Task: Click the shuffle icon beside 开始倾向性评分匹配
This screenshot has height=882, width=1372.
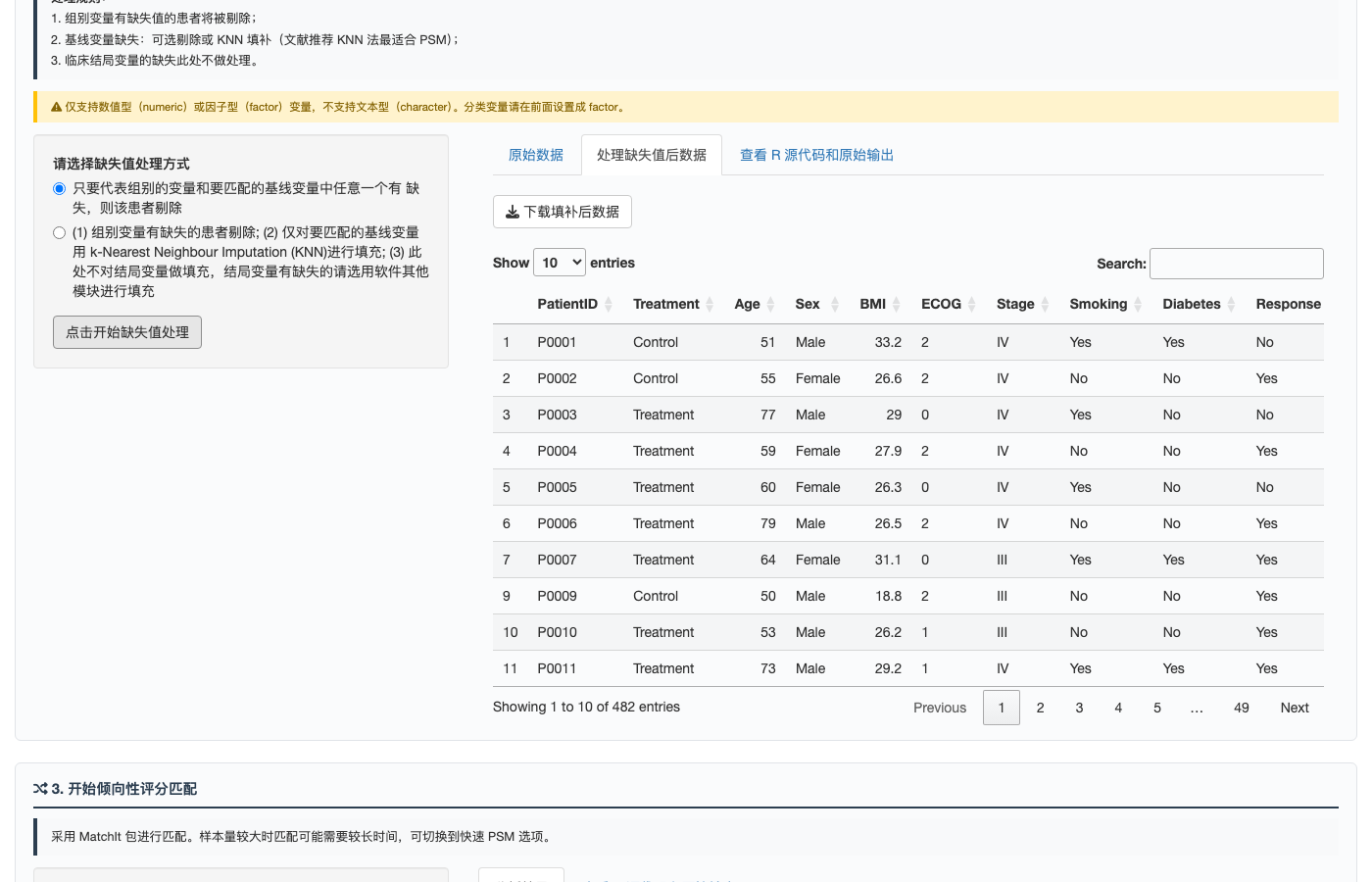Action: (x=40, y=789)
